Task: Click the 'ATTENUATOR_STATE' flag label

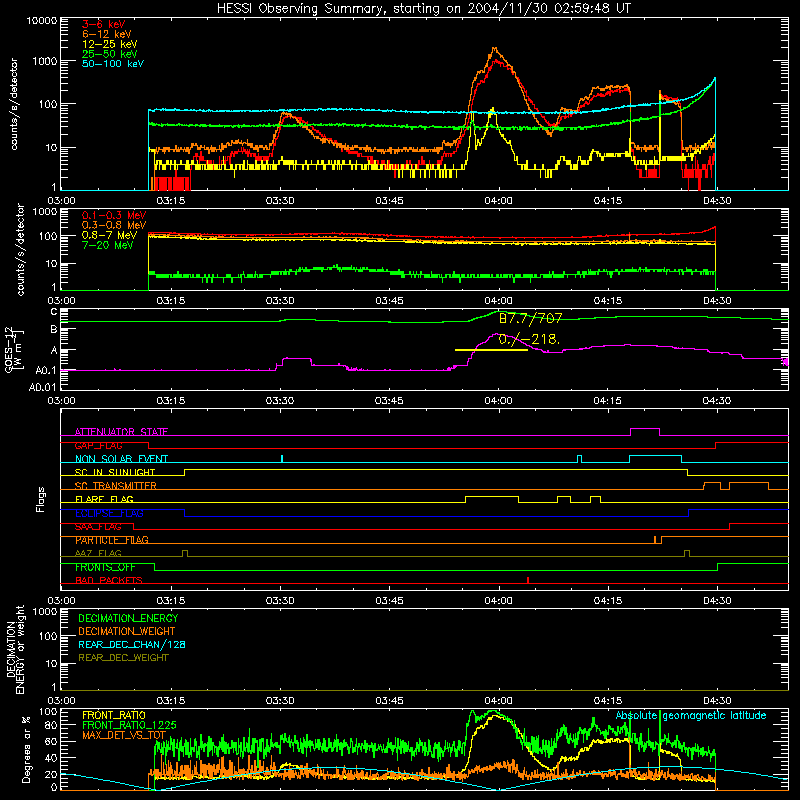Action: tap(121, 432)
